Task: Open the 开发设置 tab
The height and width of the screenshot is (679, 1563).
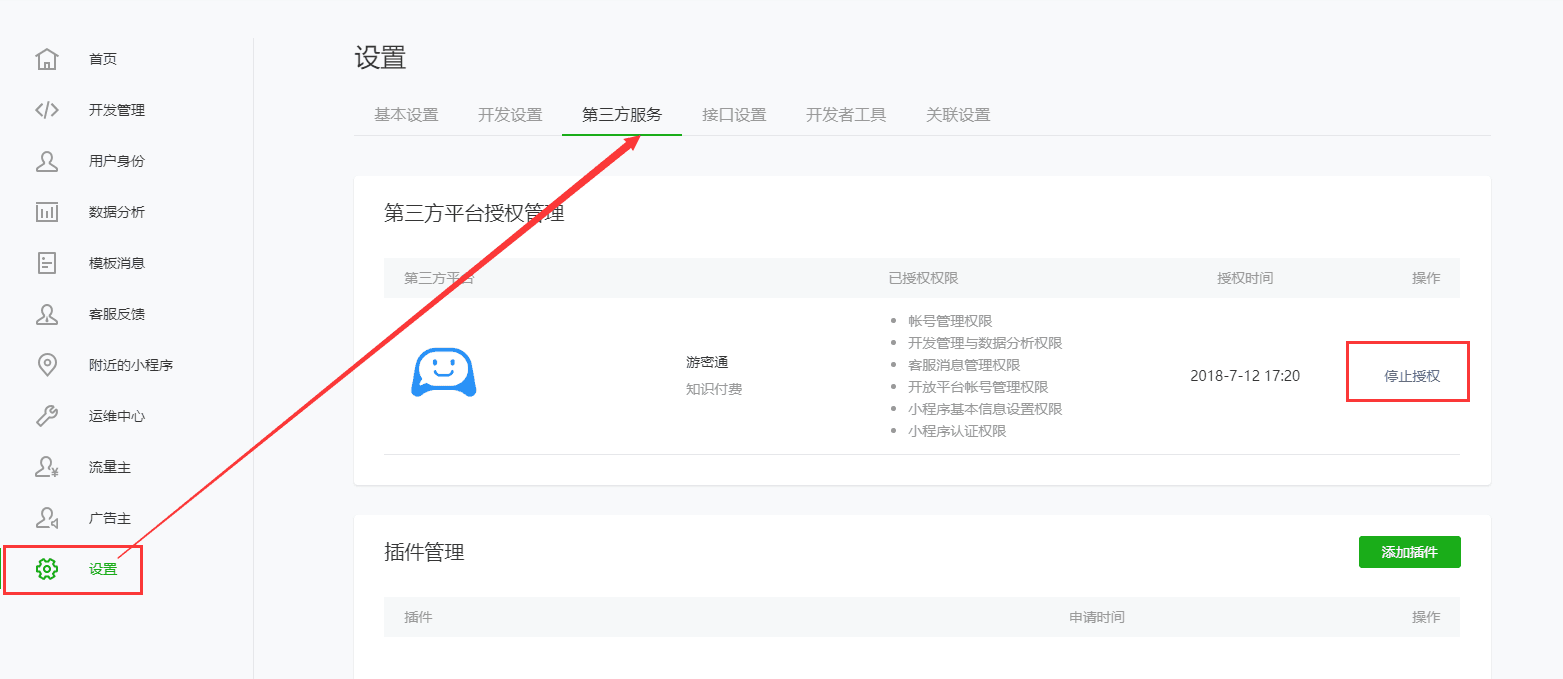Action: point(510,115)
